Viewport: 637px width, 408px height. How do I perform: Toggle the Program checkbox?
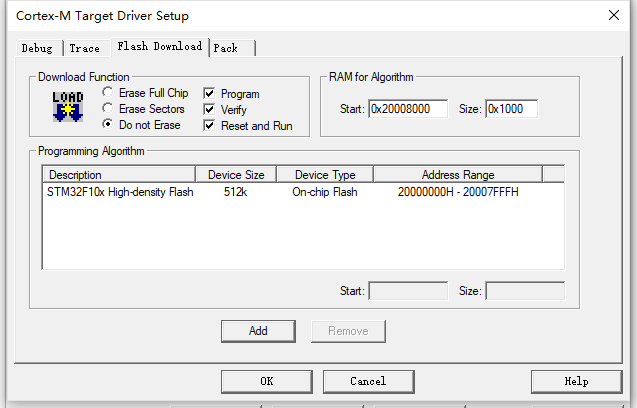(209, 93)
